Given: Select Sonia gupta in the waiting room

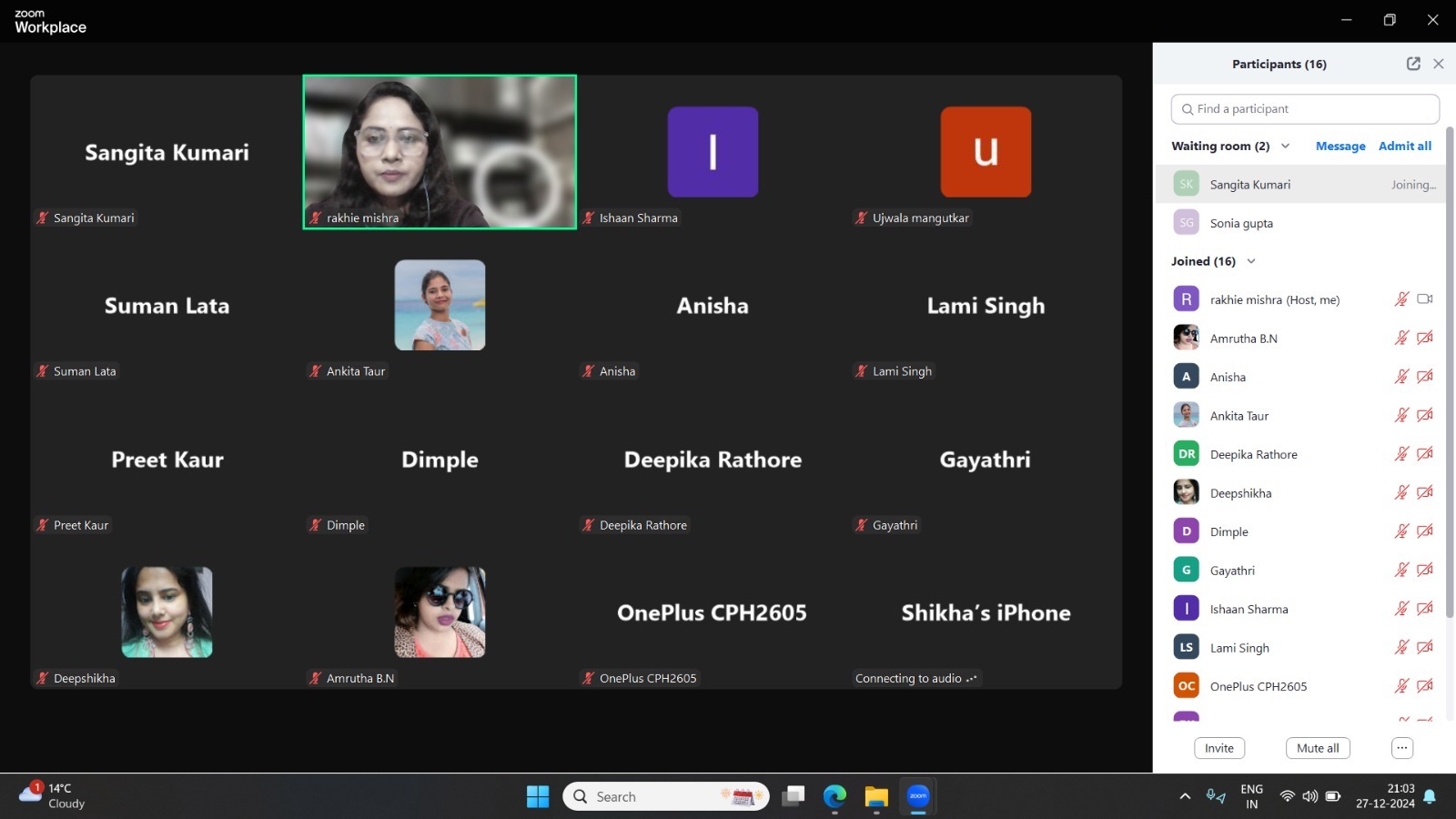Looking at the screenshot, I should (1241, 223).
